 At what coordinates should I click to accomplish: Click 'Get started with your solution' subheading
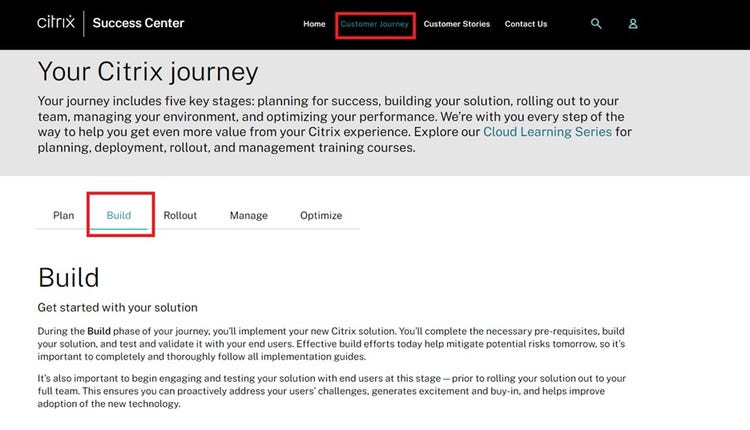tap(117, 308)
